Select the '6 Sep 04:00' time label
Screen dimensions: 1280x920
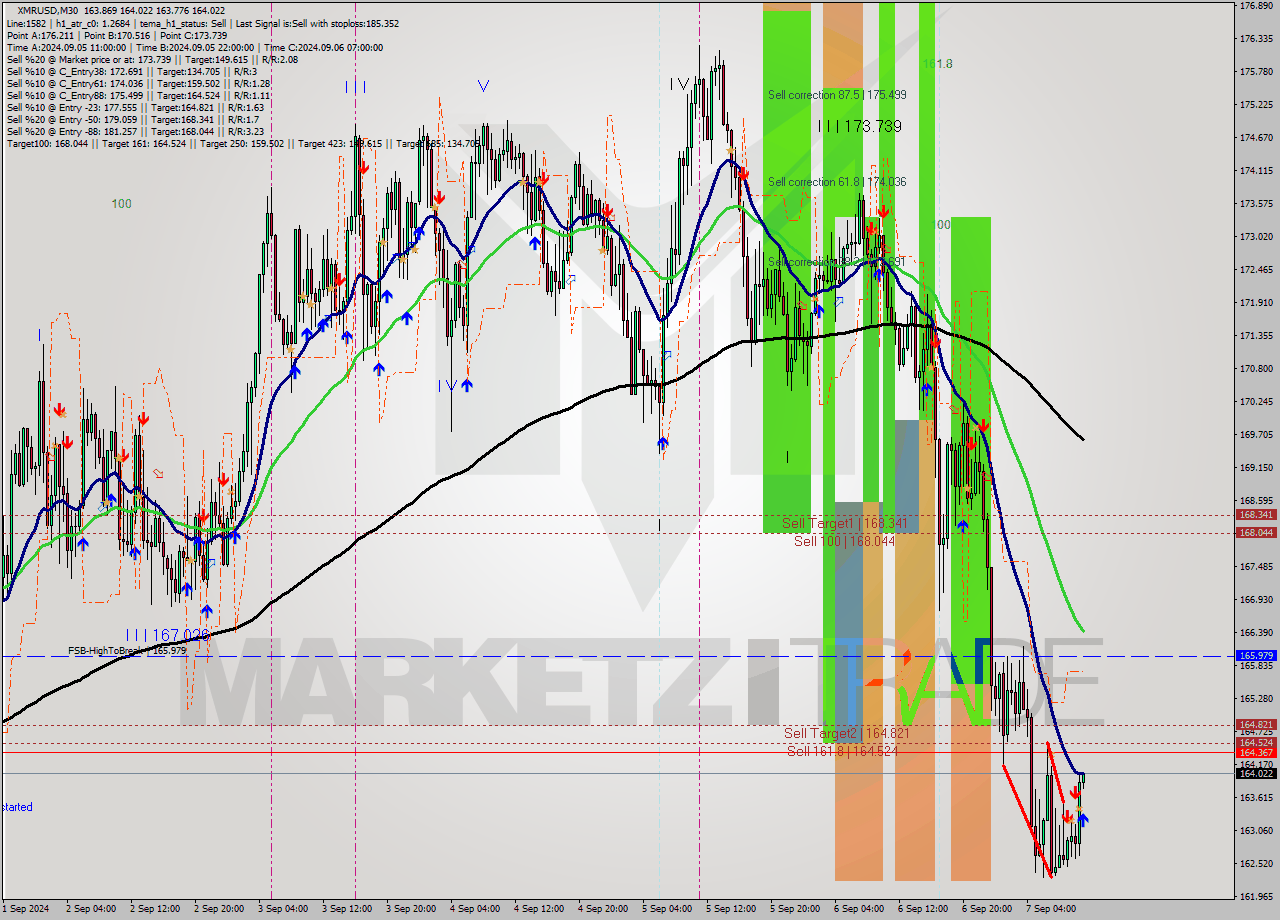pyautogui.click(x=860, y=909)
